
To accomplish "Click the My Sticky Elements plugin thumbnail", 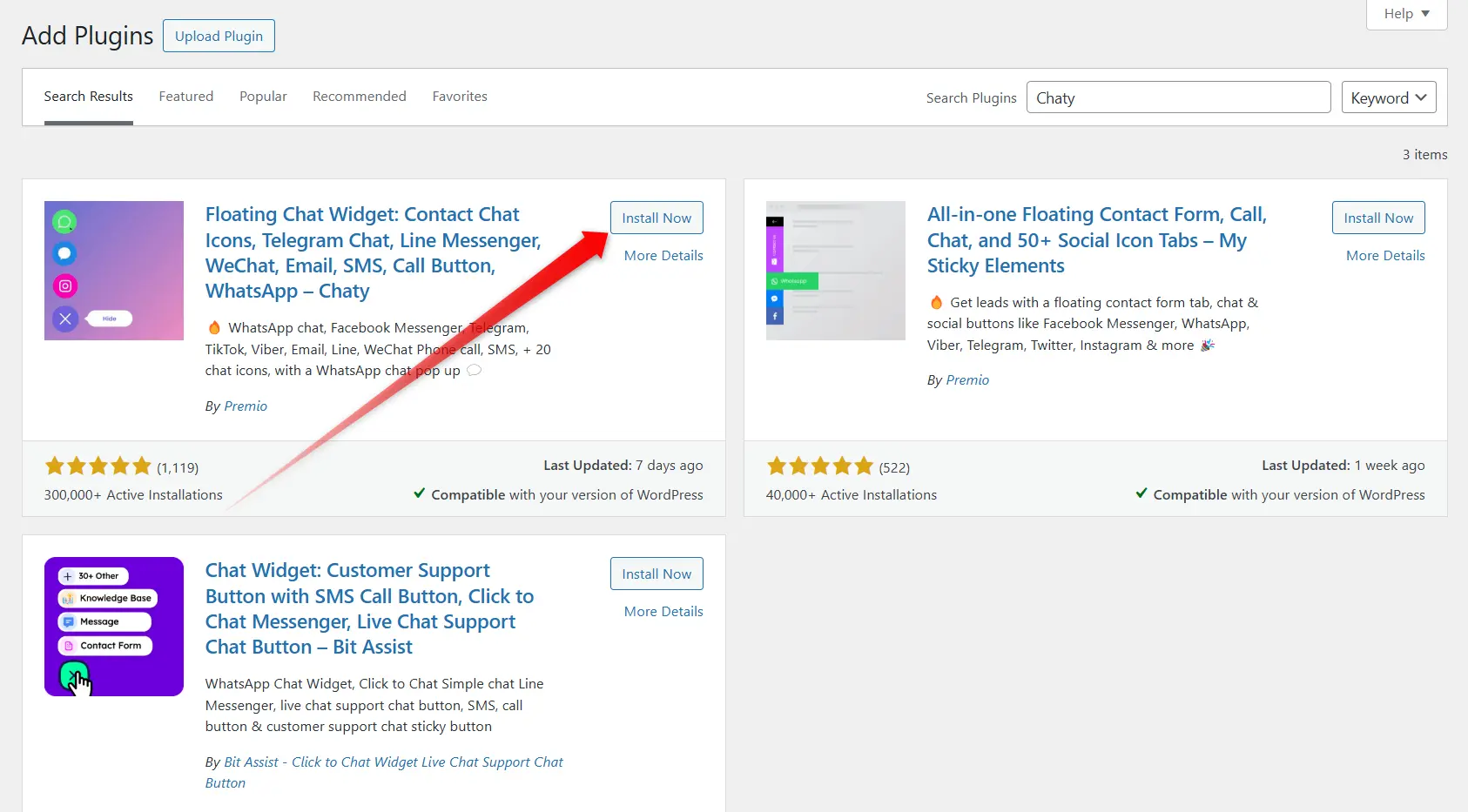I will [x=835, y=271].
